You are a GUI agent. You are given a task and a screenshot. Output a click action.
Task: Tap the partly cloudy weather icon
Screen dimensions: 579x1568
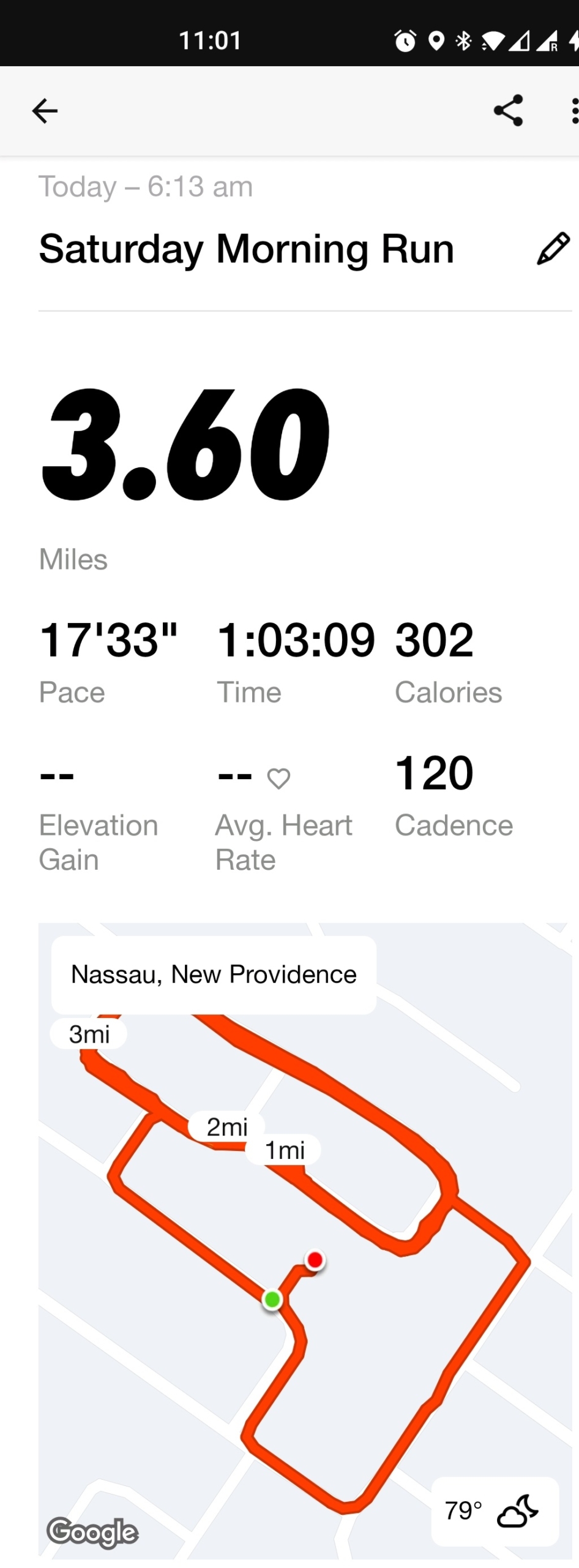coord(518,1511)
